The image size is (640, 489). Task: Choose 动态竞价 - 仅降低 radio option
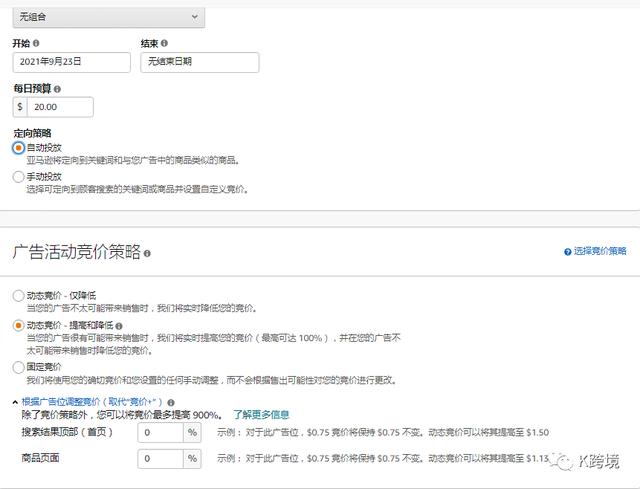[x=18, y=296]
